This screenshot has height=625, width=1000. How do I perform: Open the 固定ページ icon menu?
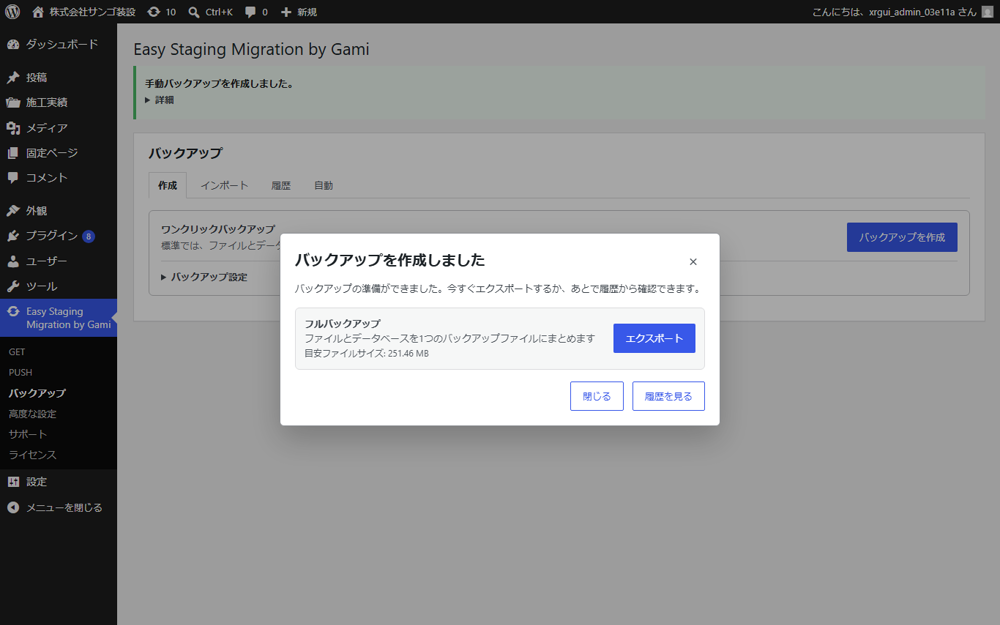[x=13, y=153]
